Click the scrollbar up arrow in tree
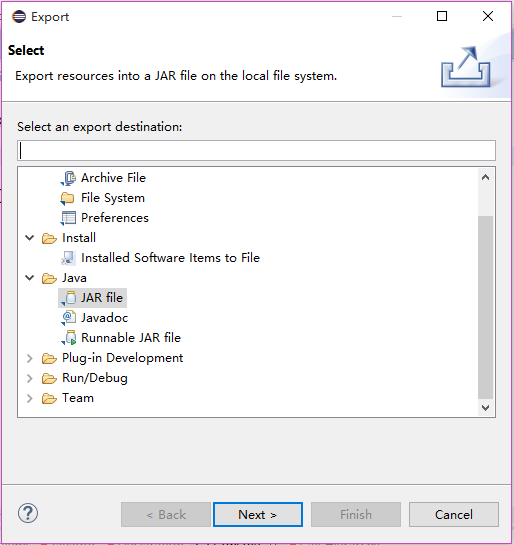The width and height of the screenshot is (514, 545). (x=486, y=177)
